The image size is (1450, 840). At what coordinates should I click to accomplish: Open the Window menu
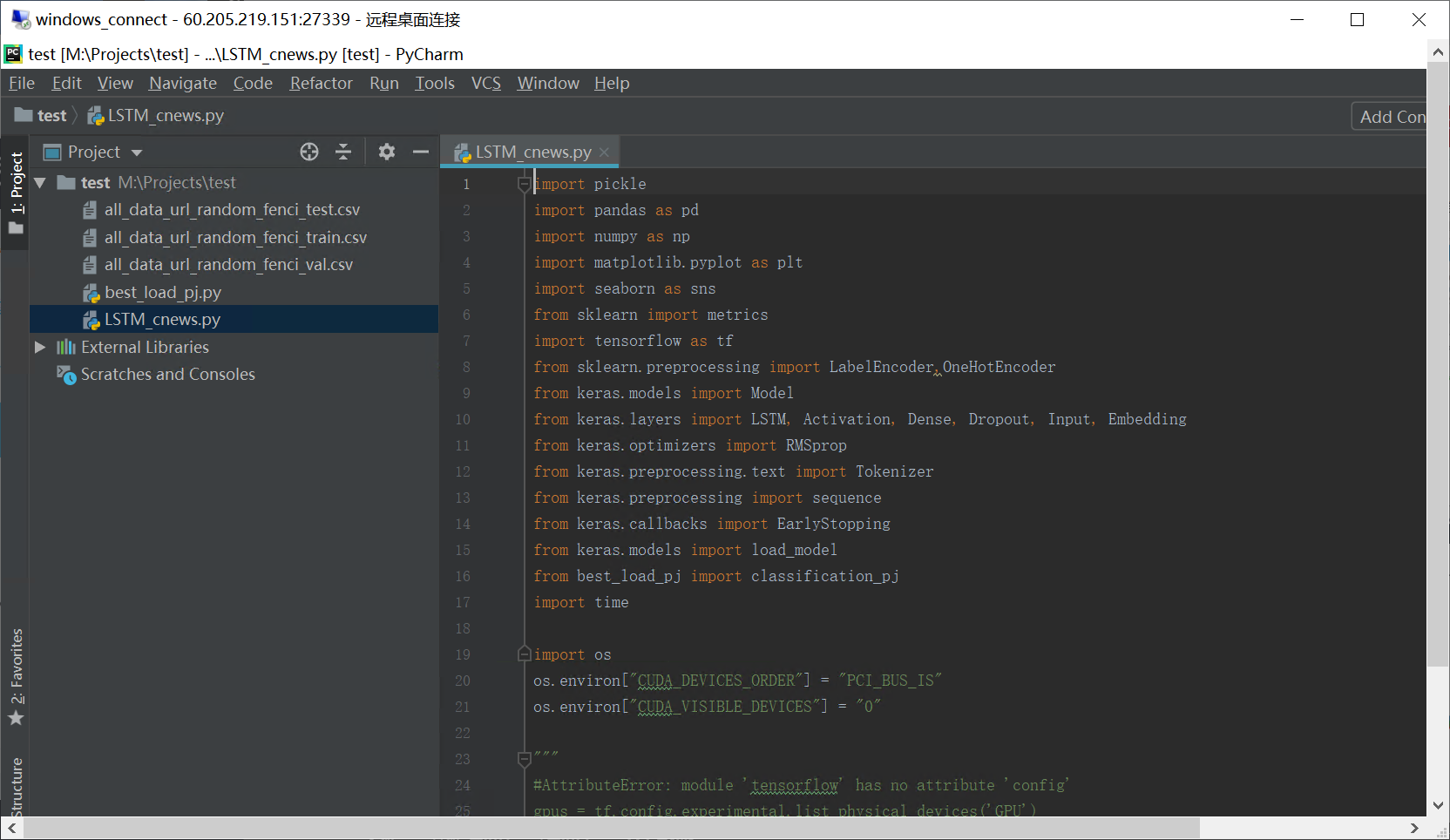(548, 83)
